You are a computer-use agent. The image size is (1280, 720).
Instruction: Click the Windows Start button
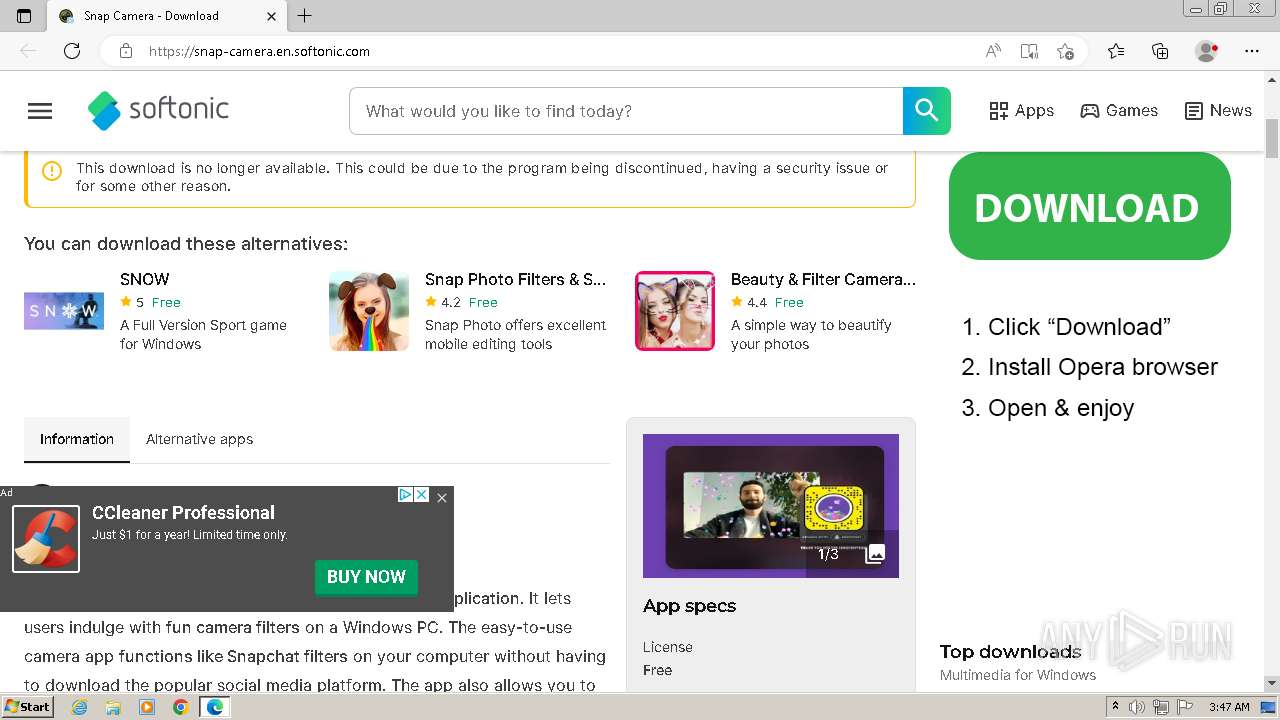click(x=27, y=707)
